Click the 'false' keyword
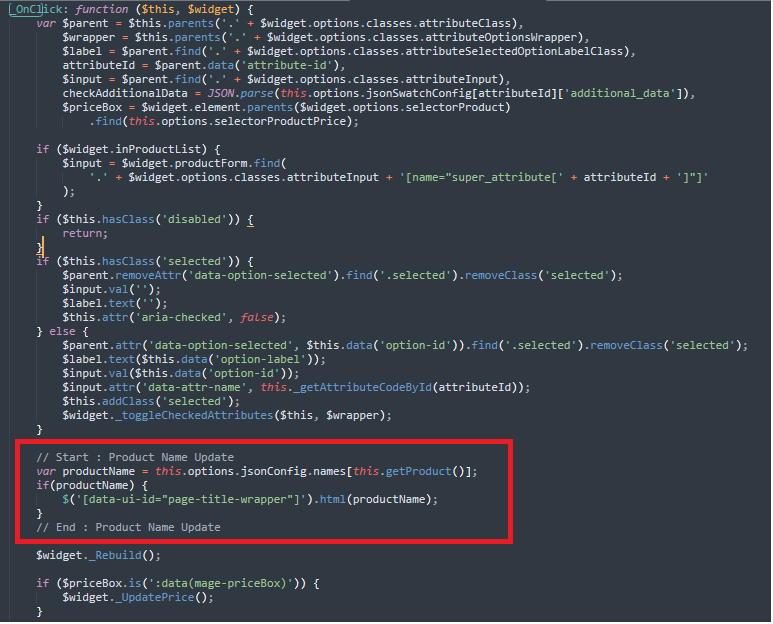 click(256, 317)
